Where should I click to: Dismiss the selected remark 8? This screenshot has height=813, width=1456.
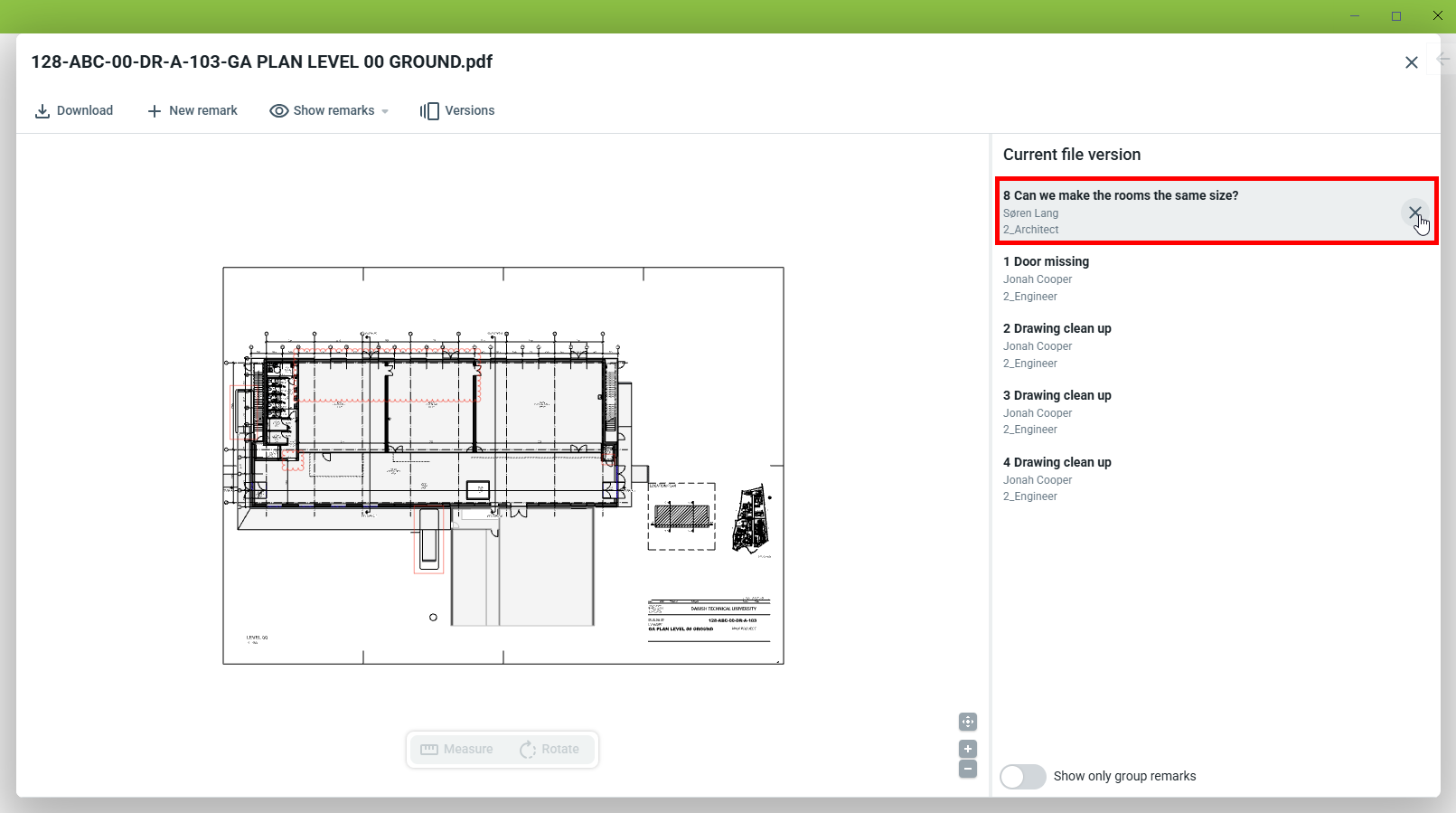coord(1414,213)
